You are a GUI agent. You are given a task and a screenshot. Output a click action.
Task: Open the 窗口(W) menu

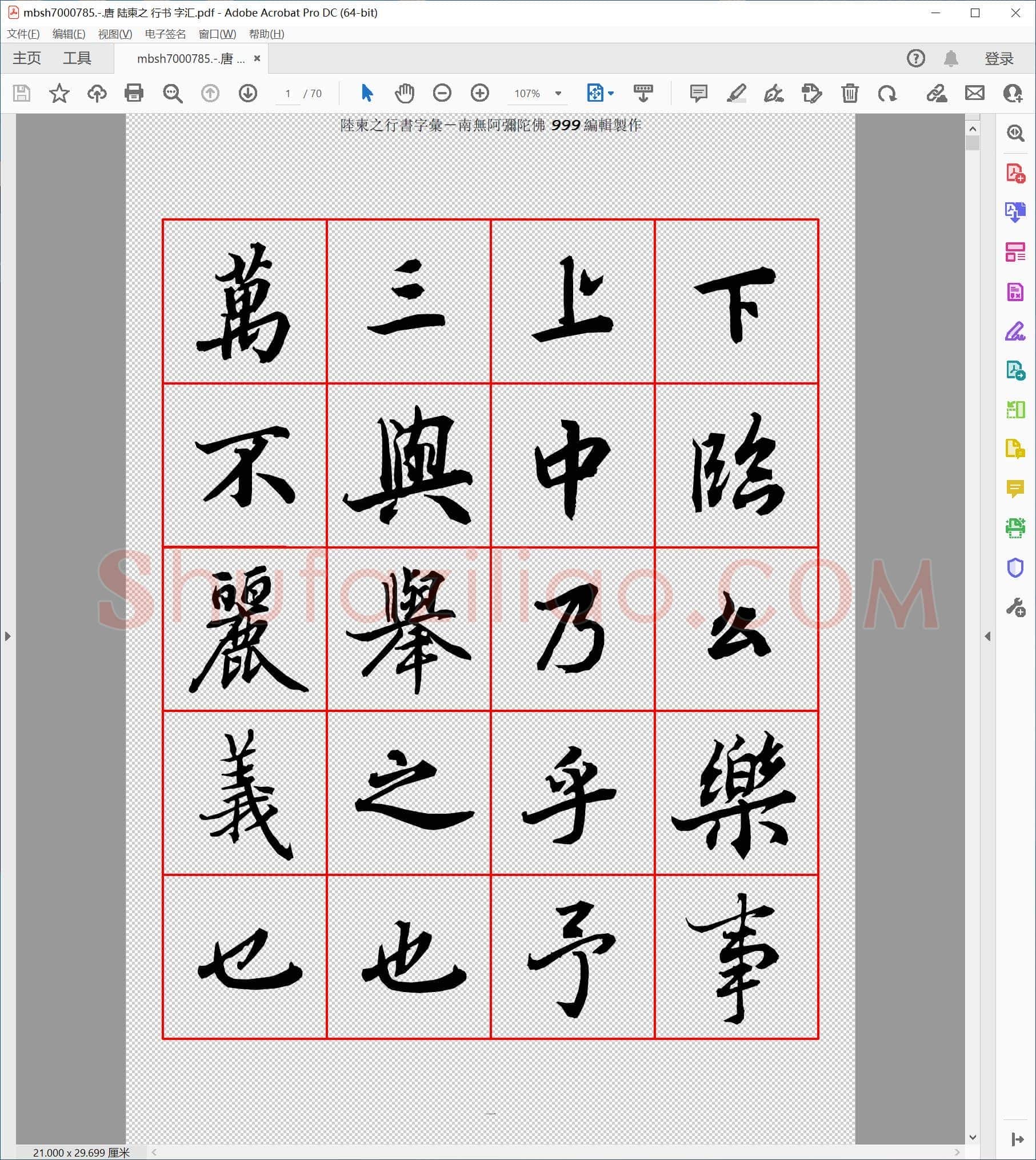(x=217, y=34)
